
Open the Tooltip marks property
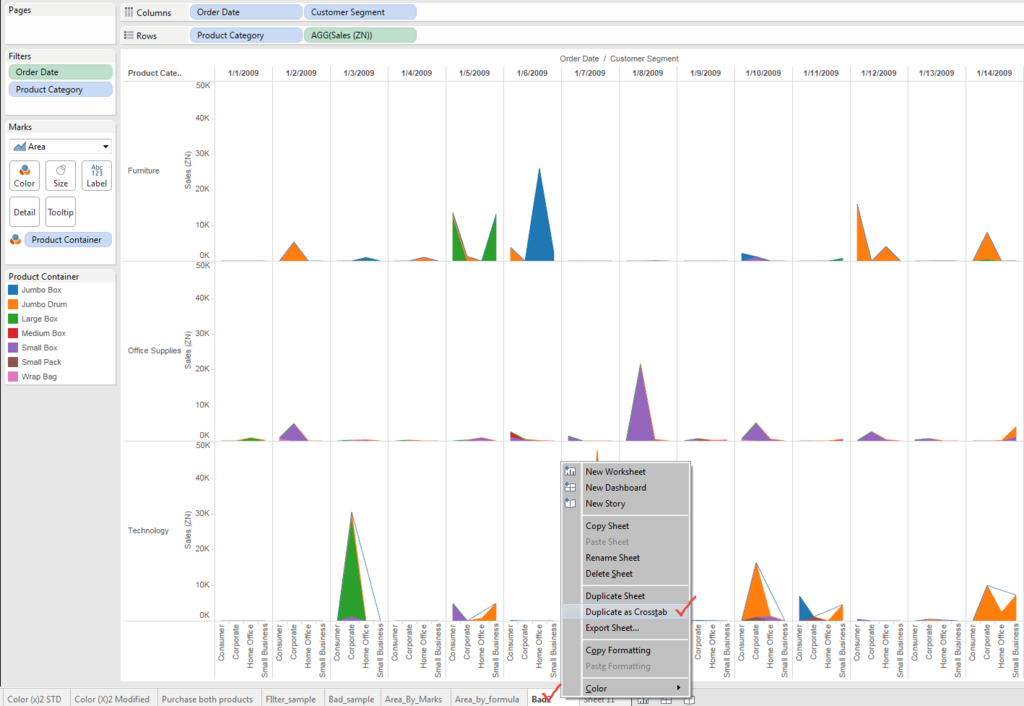pos(60,212)
